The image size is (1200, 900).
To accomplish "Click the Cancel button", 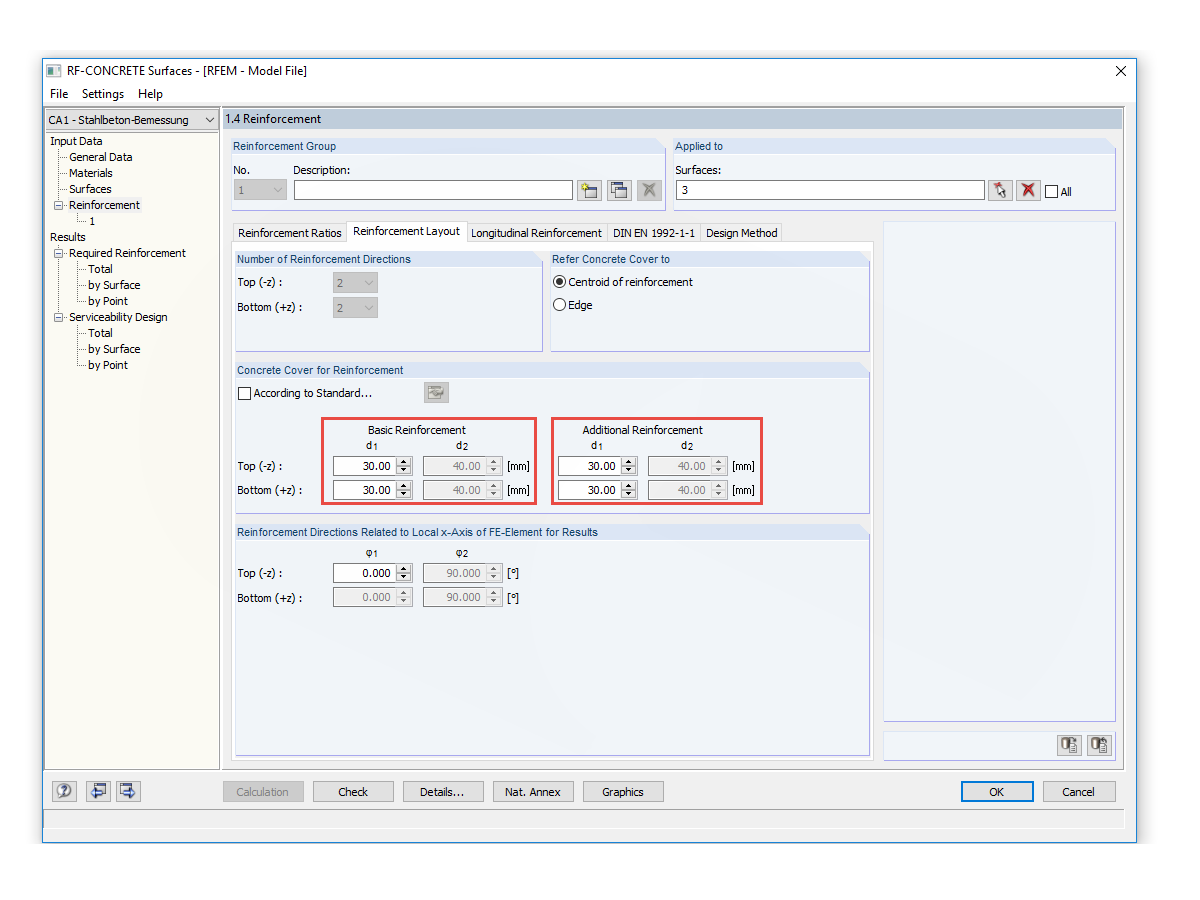I will coord(1079,792).
